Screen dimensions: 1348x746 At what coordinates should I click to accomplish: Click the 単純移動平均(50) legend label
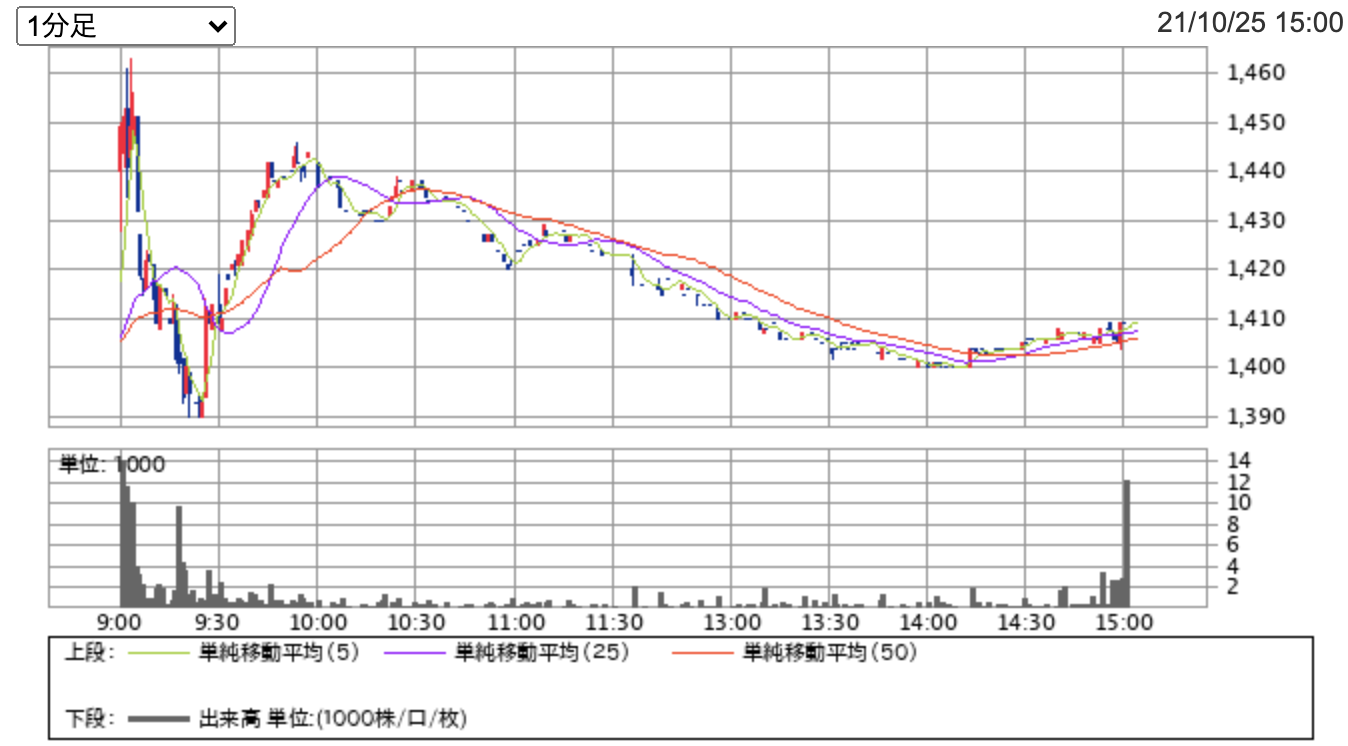pyautogui.click(x=830, y=653)
